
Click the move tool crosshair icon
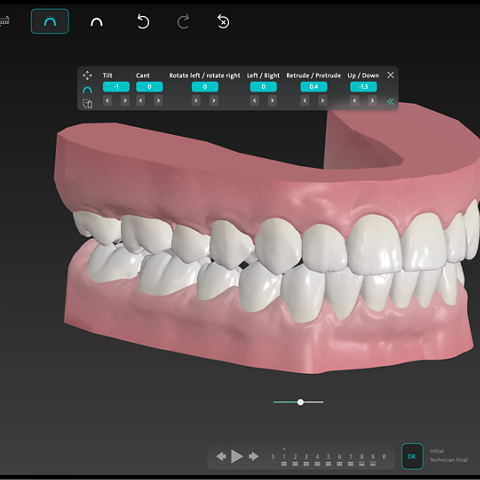click(x=87, y=75)
